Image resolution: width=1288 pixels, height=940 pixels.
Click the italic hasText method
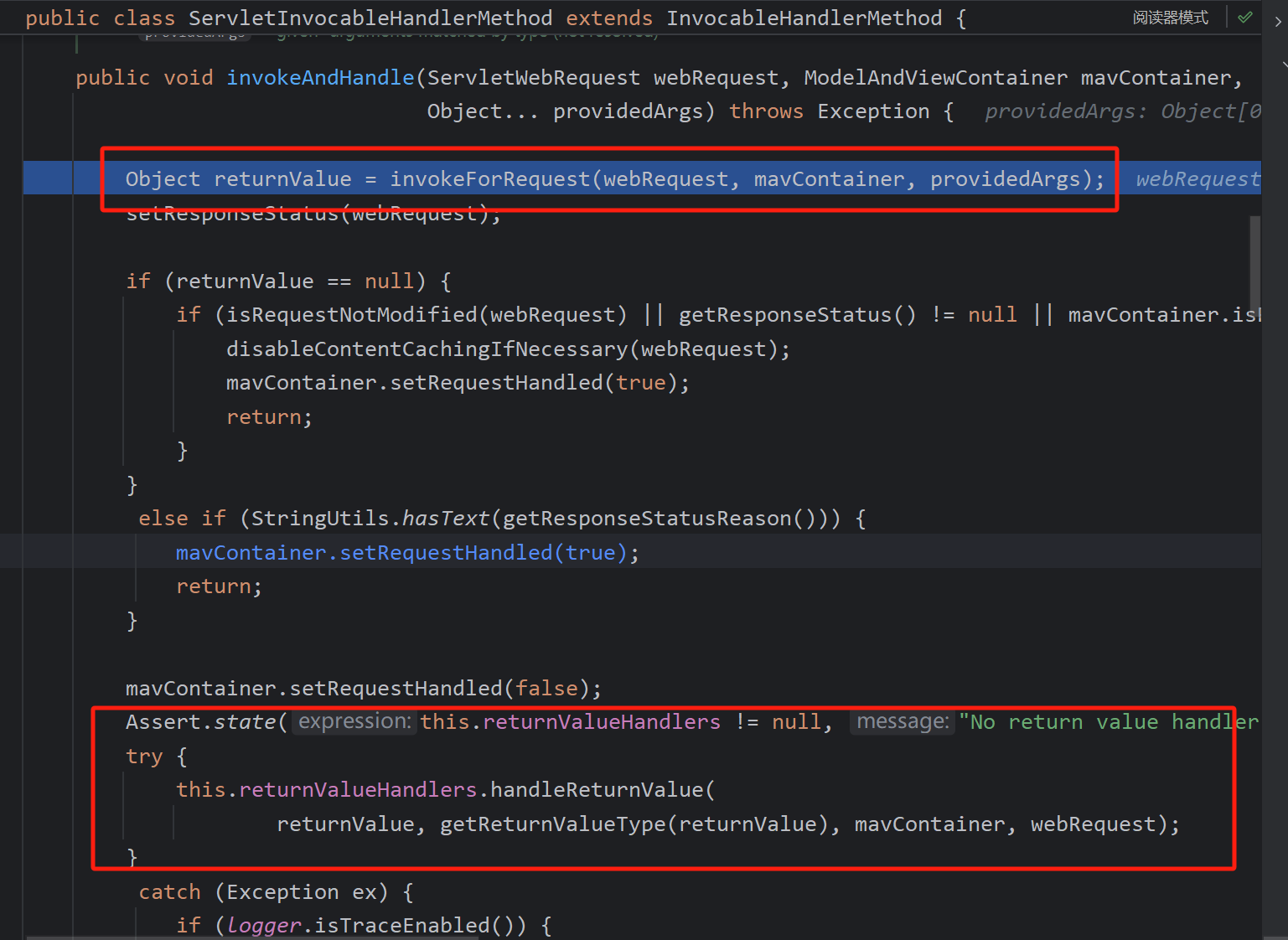(446, 519)
